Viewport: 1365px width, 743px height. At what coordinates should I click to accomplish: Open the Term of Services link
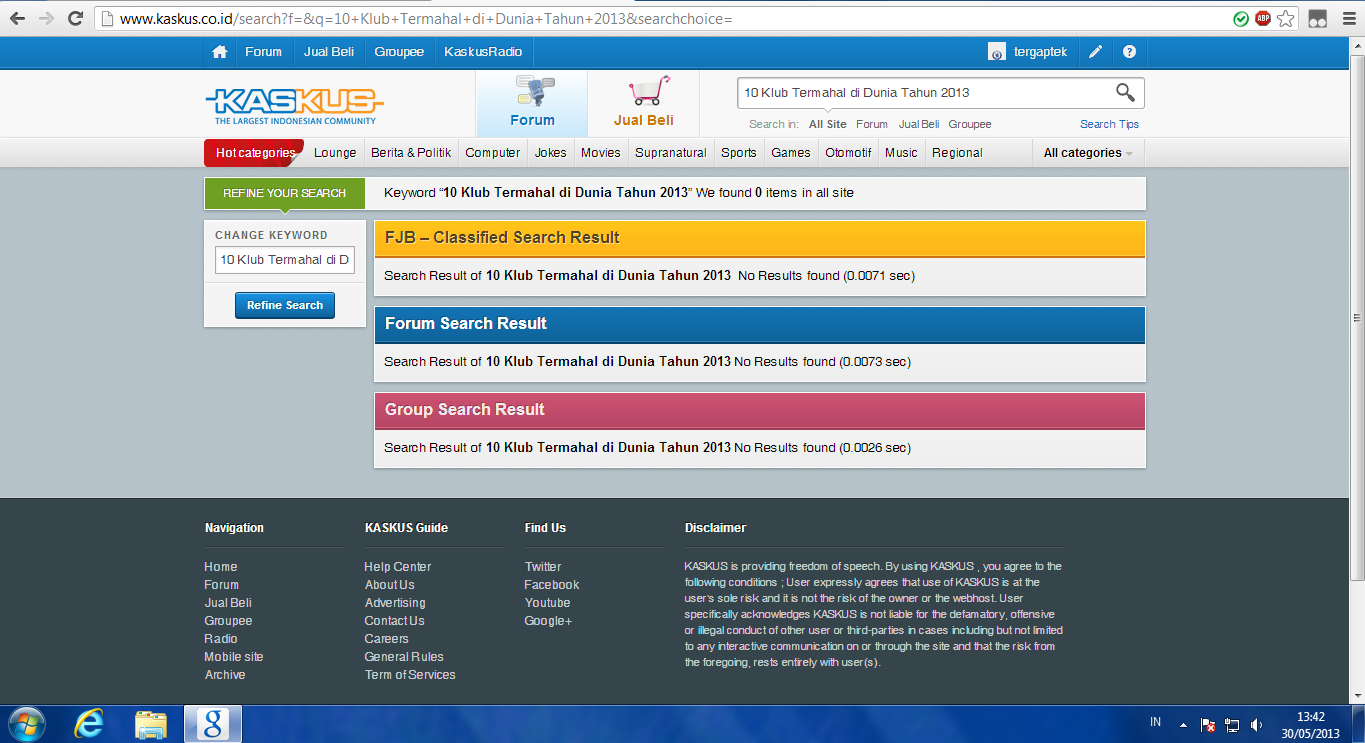coord(410,675)
